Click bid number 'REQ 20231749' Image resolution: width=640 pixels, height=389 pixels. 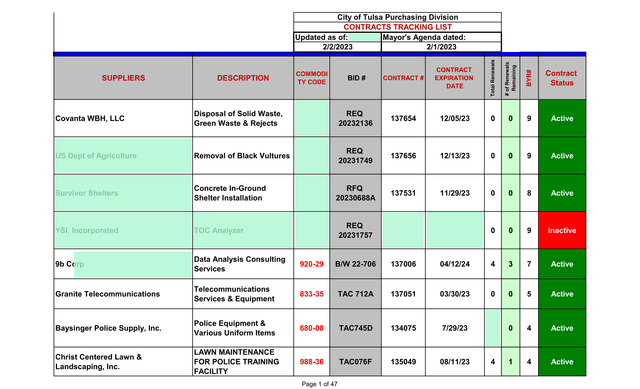click(355, 156)
